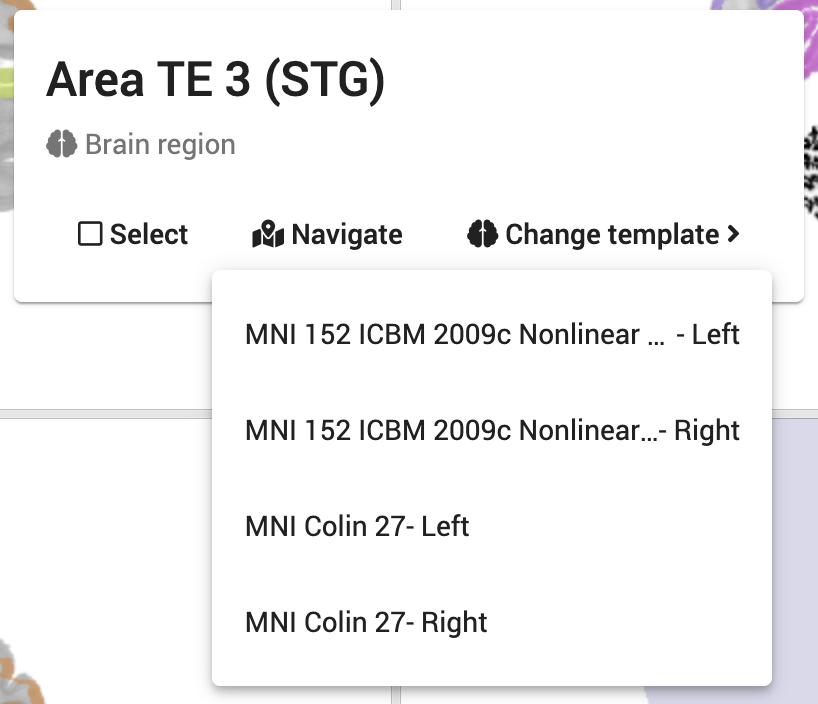Choose MNI 152 ICBM 2009c Nonlinear - Right

(x=491, y=430)
